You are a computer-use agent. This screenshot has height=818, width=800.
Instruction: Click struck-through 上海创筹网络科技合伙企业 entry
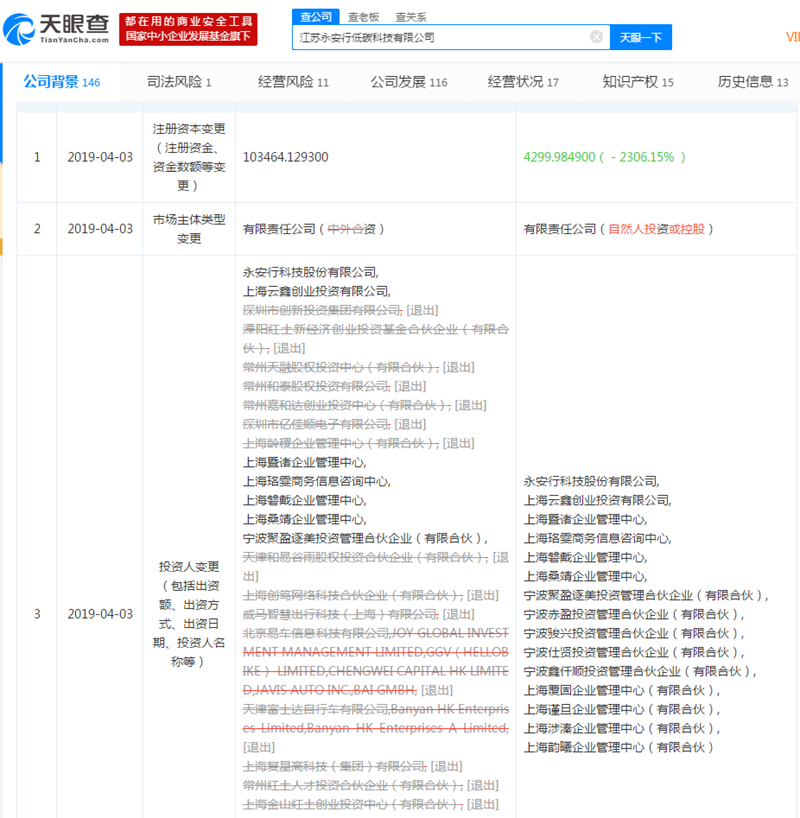[x=353, y=595]
